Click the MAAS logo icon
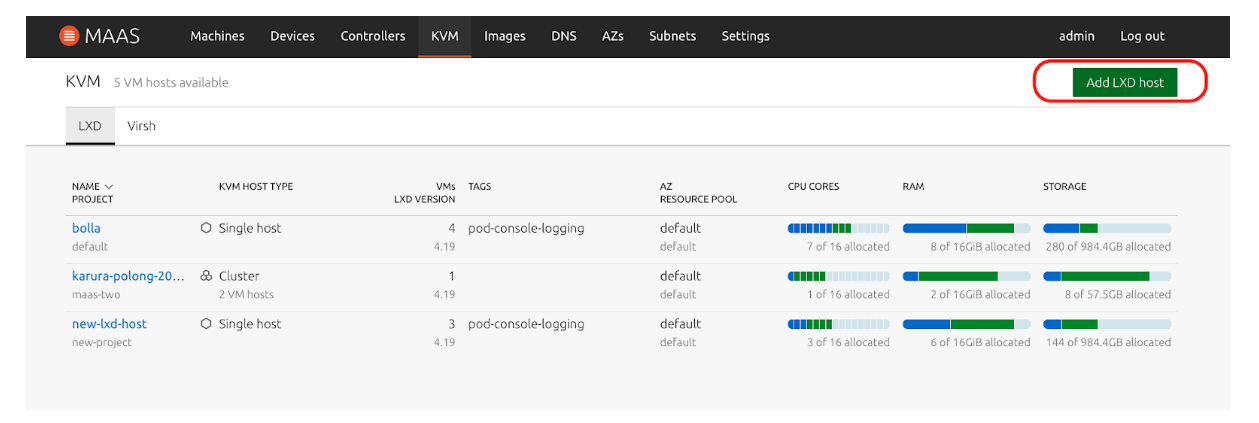 click(x=69, y=36)
